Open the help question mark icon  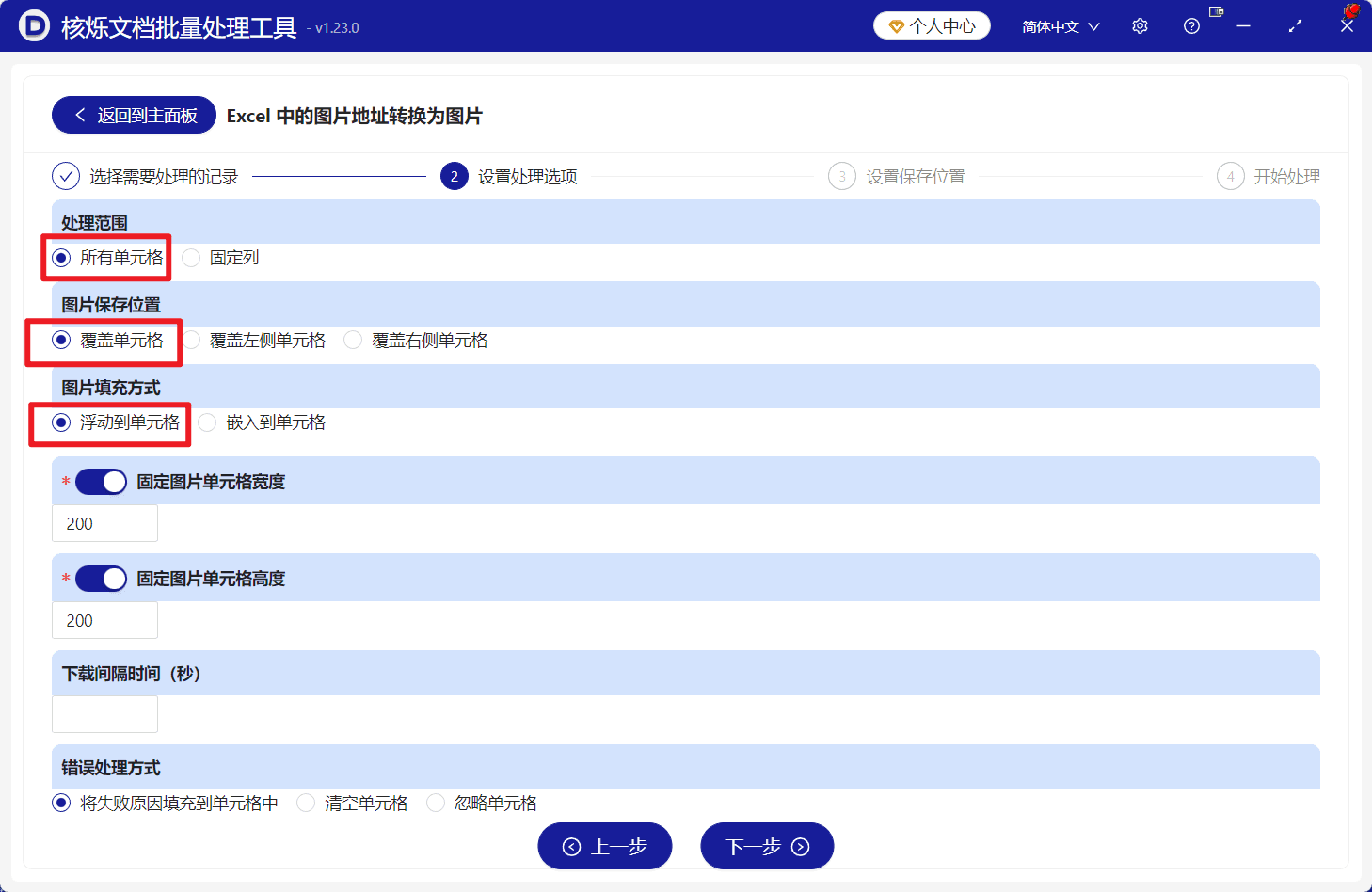[1191, 26]
